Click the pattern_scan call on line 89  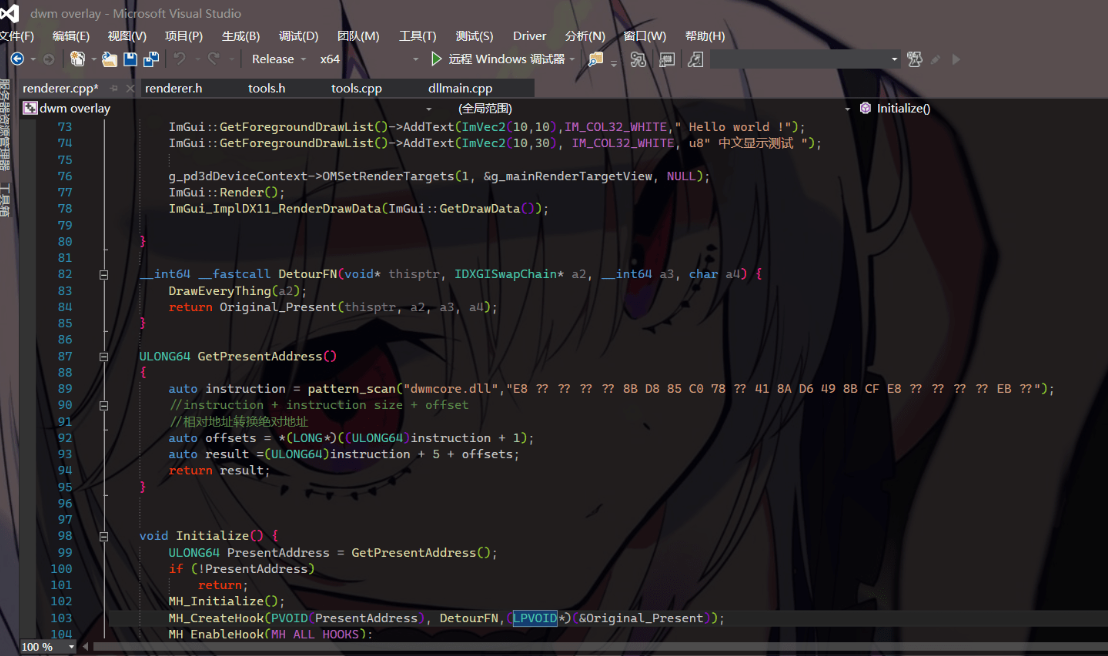[351, 389]
